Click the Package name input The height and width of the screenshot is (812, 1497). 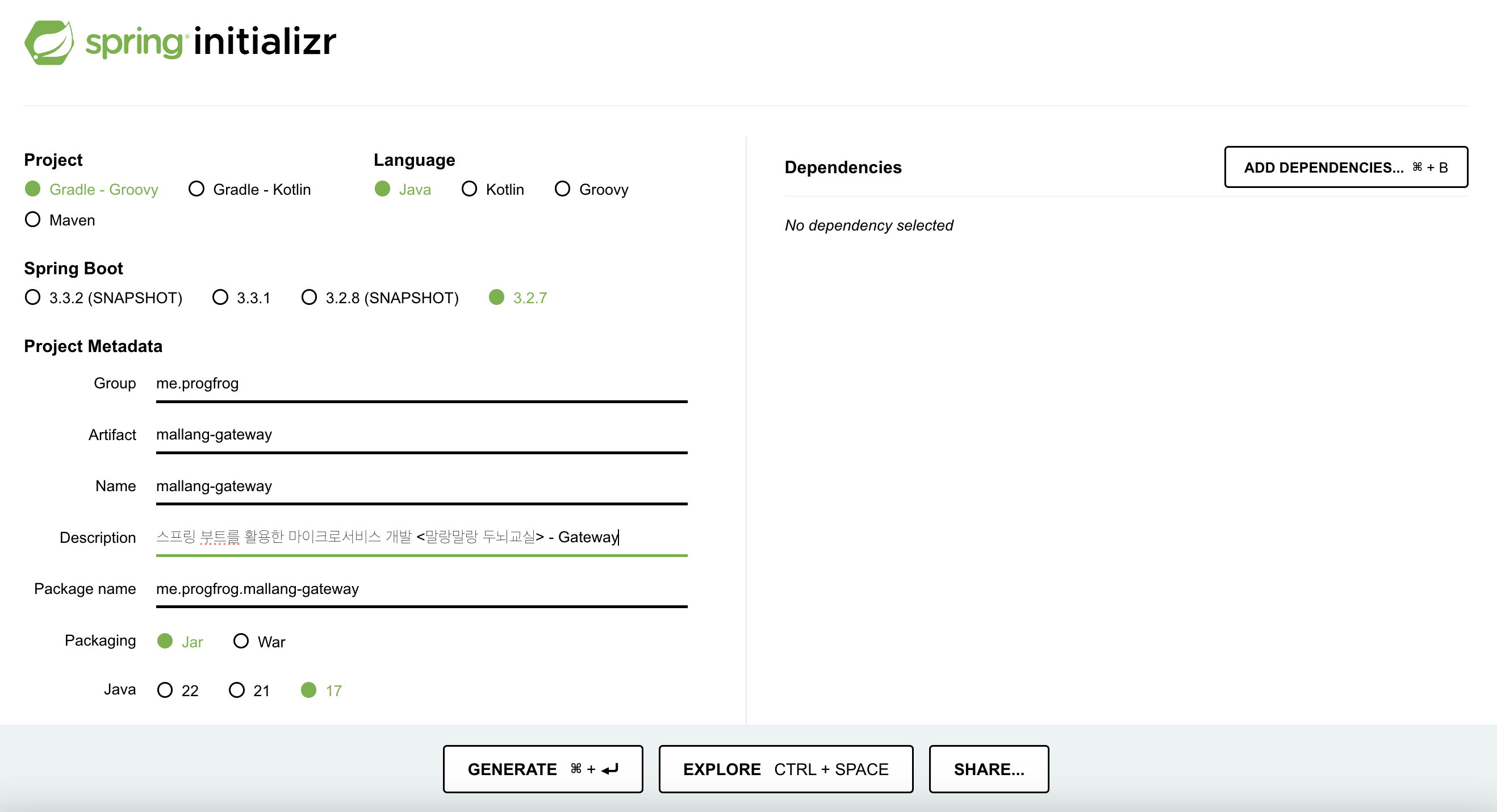click(421, 589)
